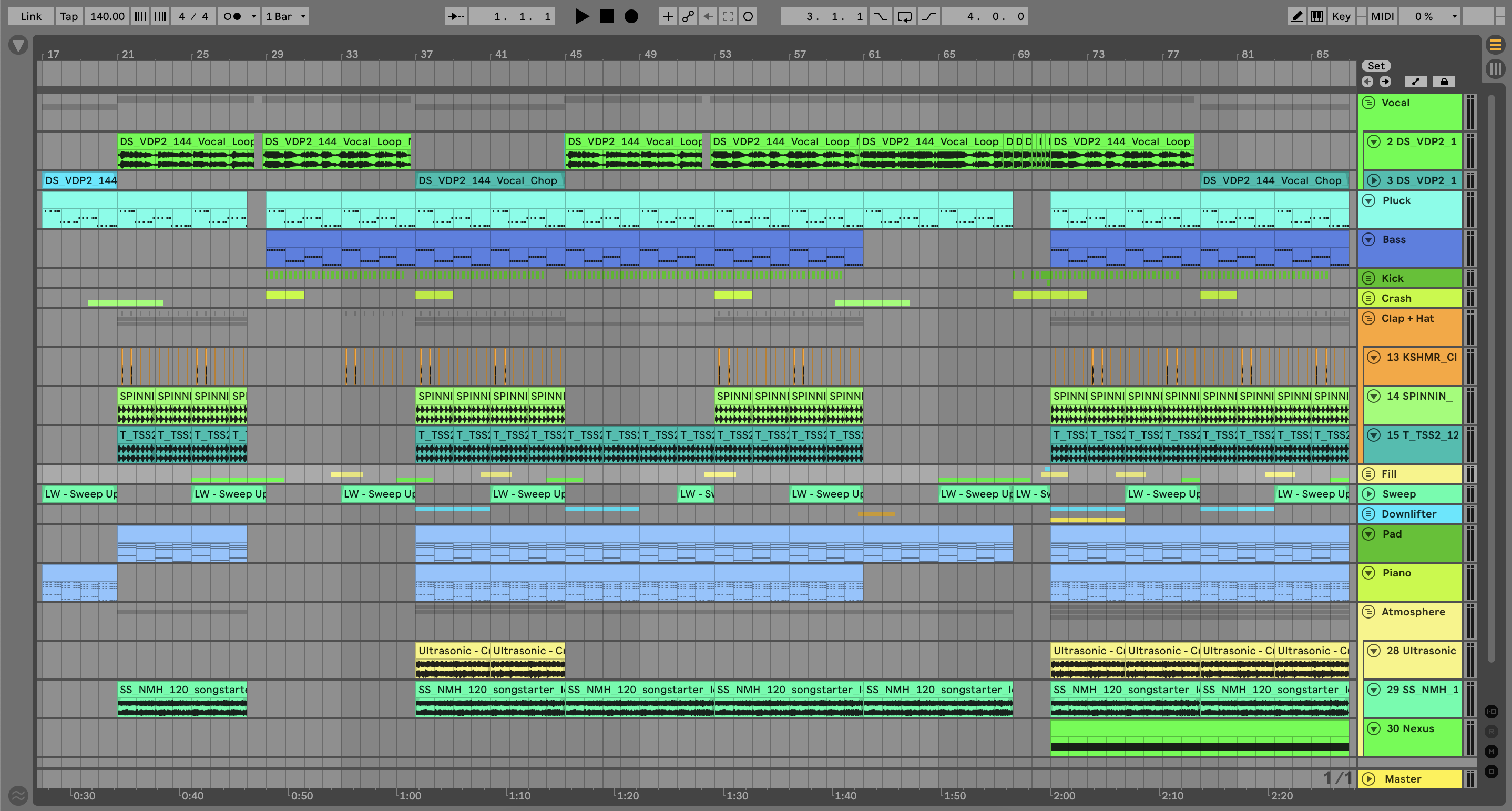Open MIDI mapping mode
Image resolution: width=1512 pixels, height=811 pixels.
click(x=1382, y=16)
